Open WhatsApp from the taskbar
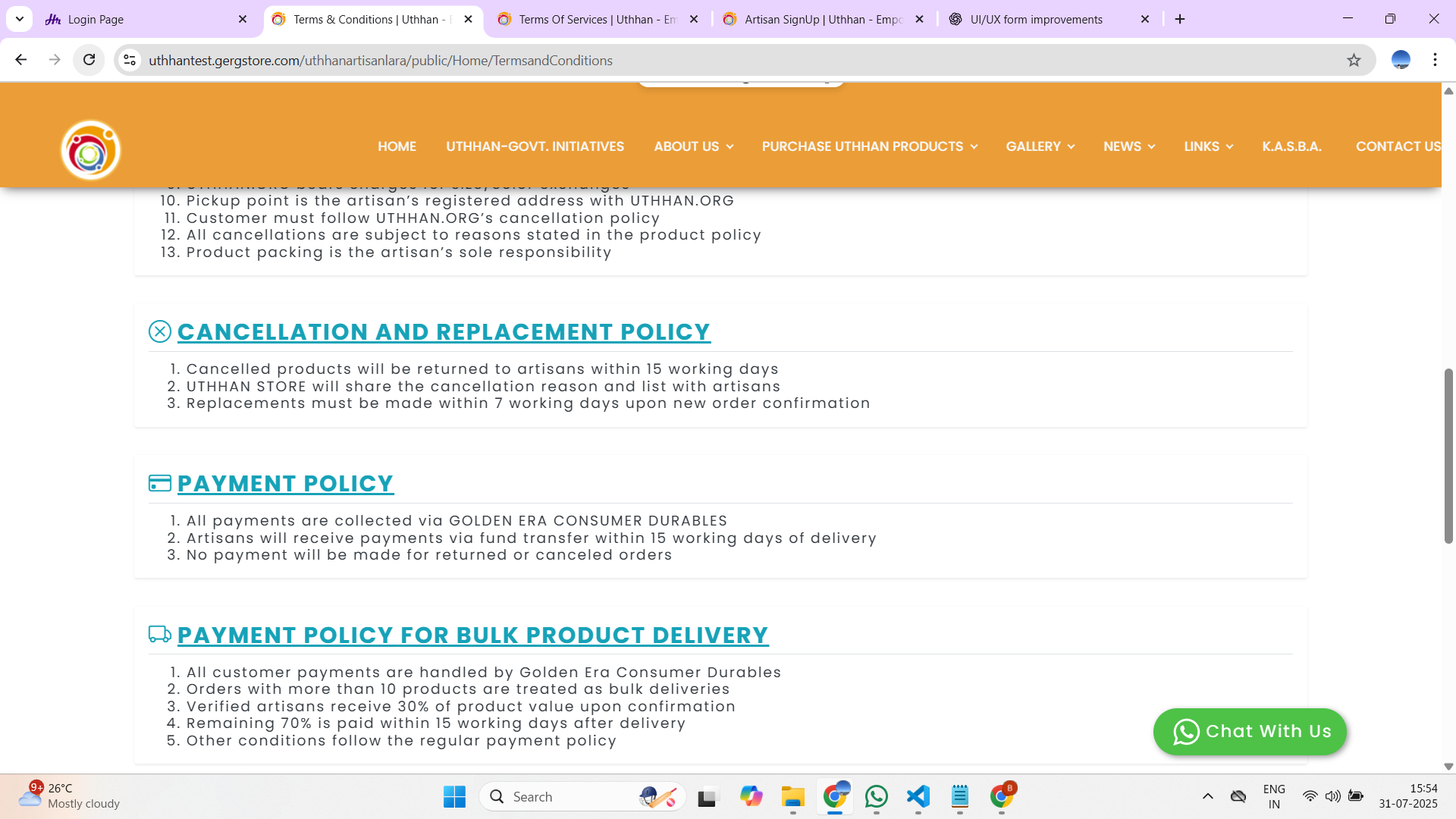The width and height of the screenshot is (1456, 819). pyautogui.click(x=876, y=796)
